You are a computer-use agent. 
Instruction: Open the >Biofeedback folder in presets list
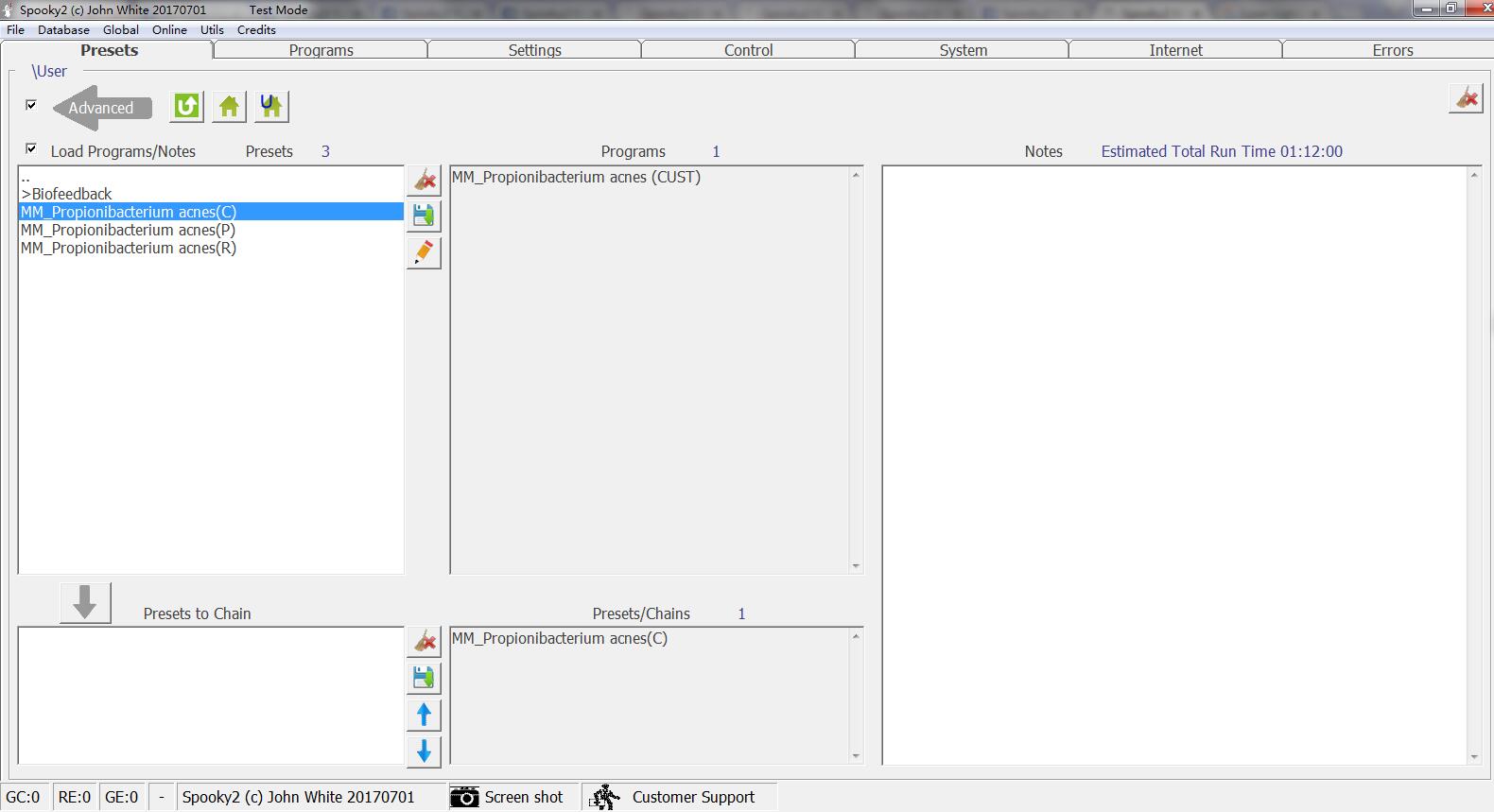[66, 194]
